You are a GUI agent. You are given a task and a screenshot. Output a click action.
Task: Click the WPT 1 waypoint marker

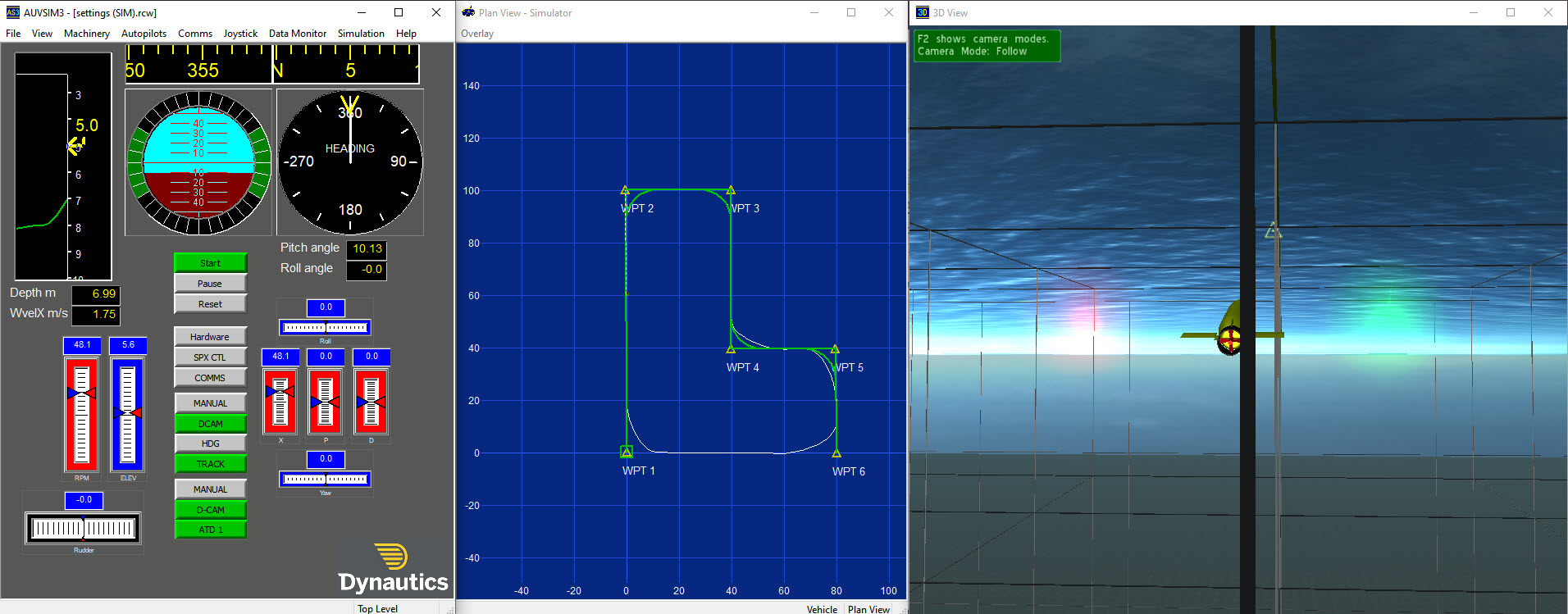point(627,452)
